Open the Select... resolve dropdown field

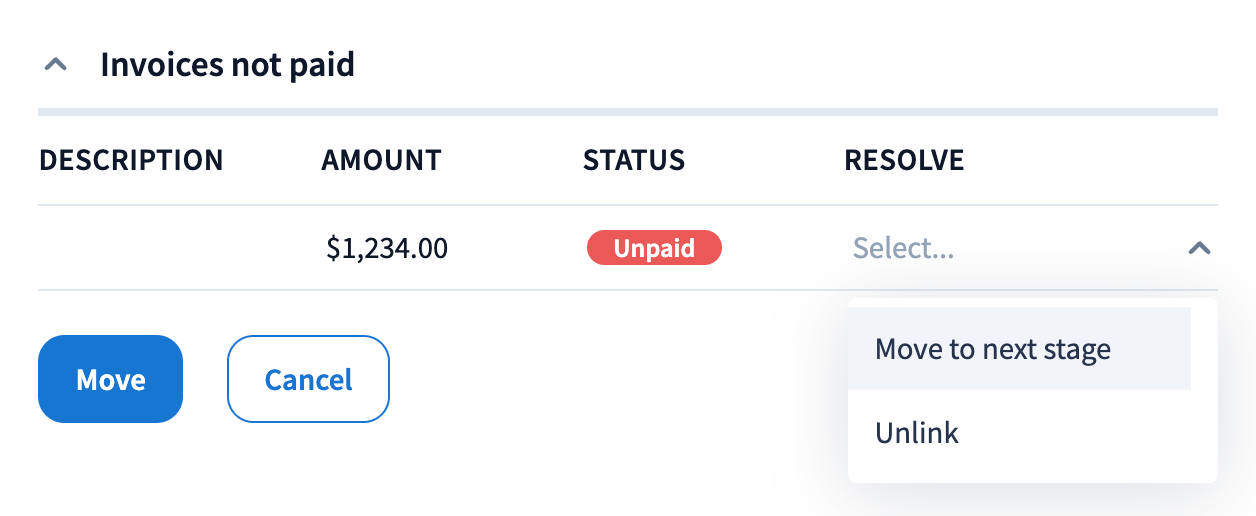pos(1000,248)
